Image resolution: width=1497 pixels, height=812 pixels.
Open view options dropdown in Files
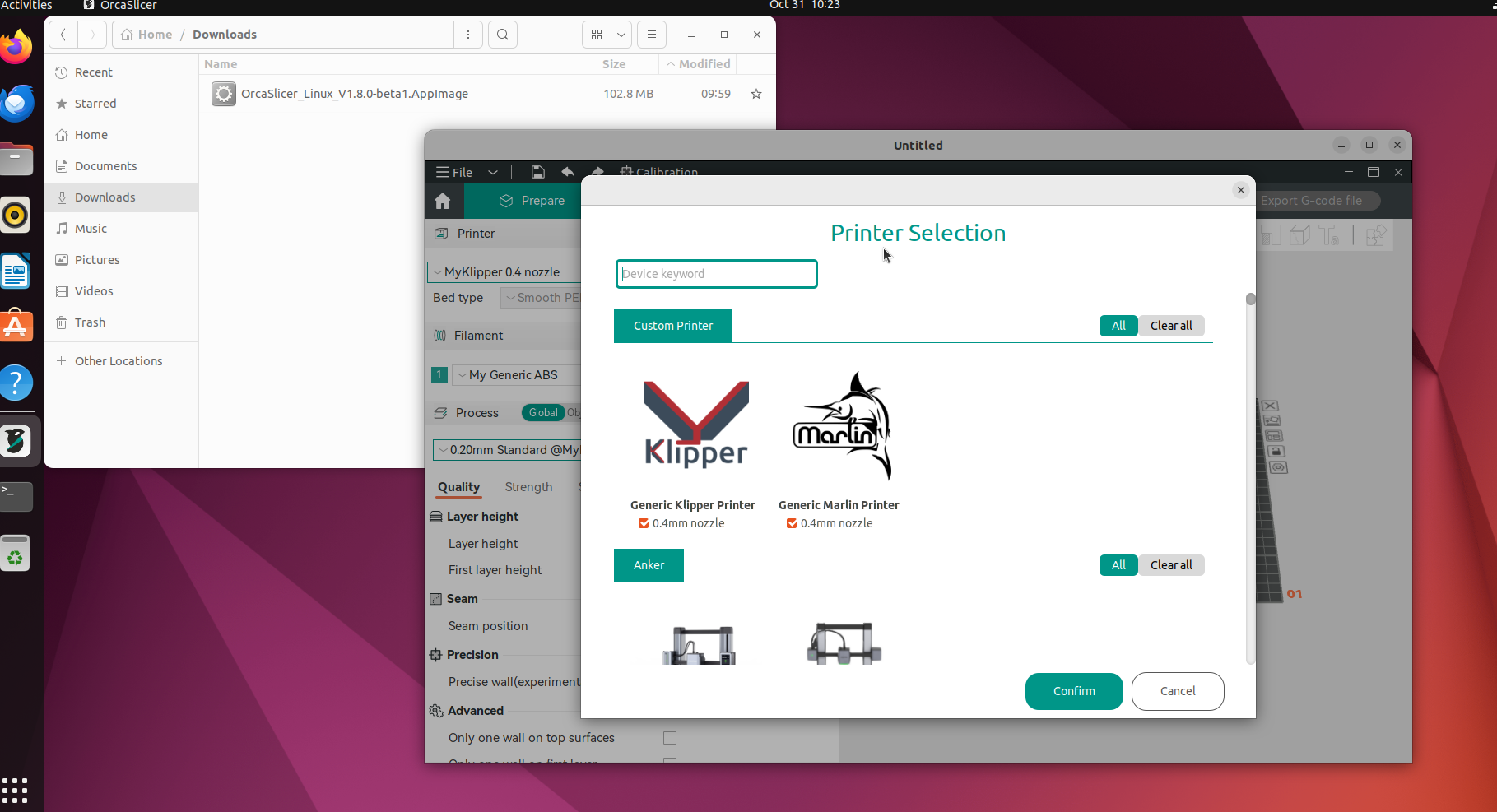point(621,35)
